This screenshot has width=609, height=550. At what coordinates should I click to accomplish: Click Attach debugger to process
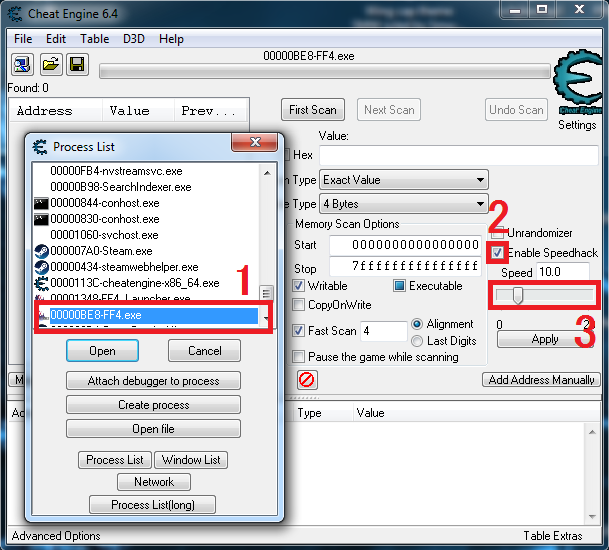click(x=153, y=381)
